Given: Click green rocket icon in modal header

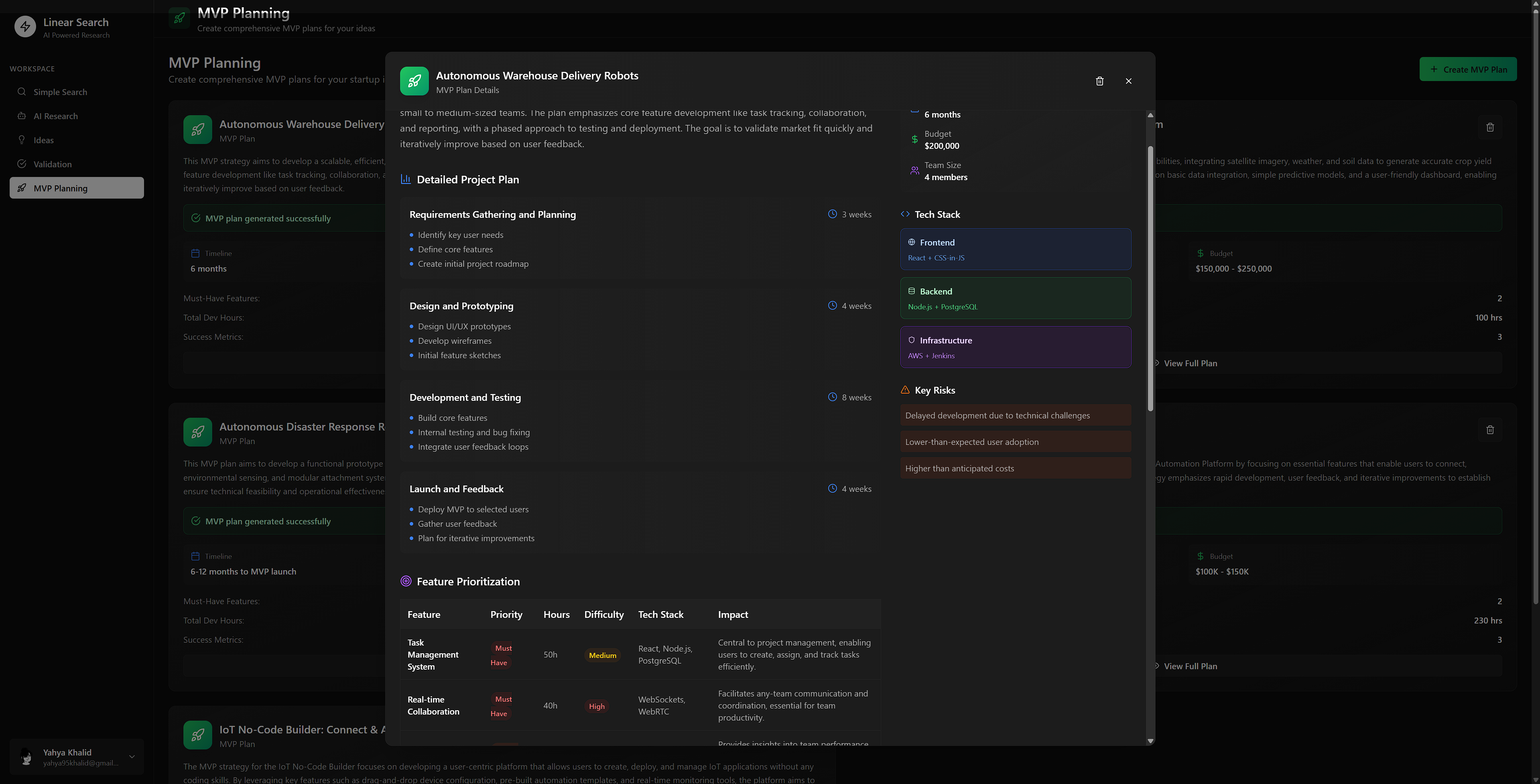Looking at the screenshot, I should point(414,81).
